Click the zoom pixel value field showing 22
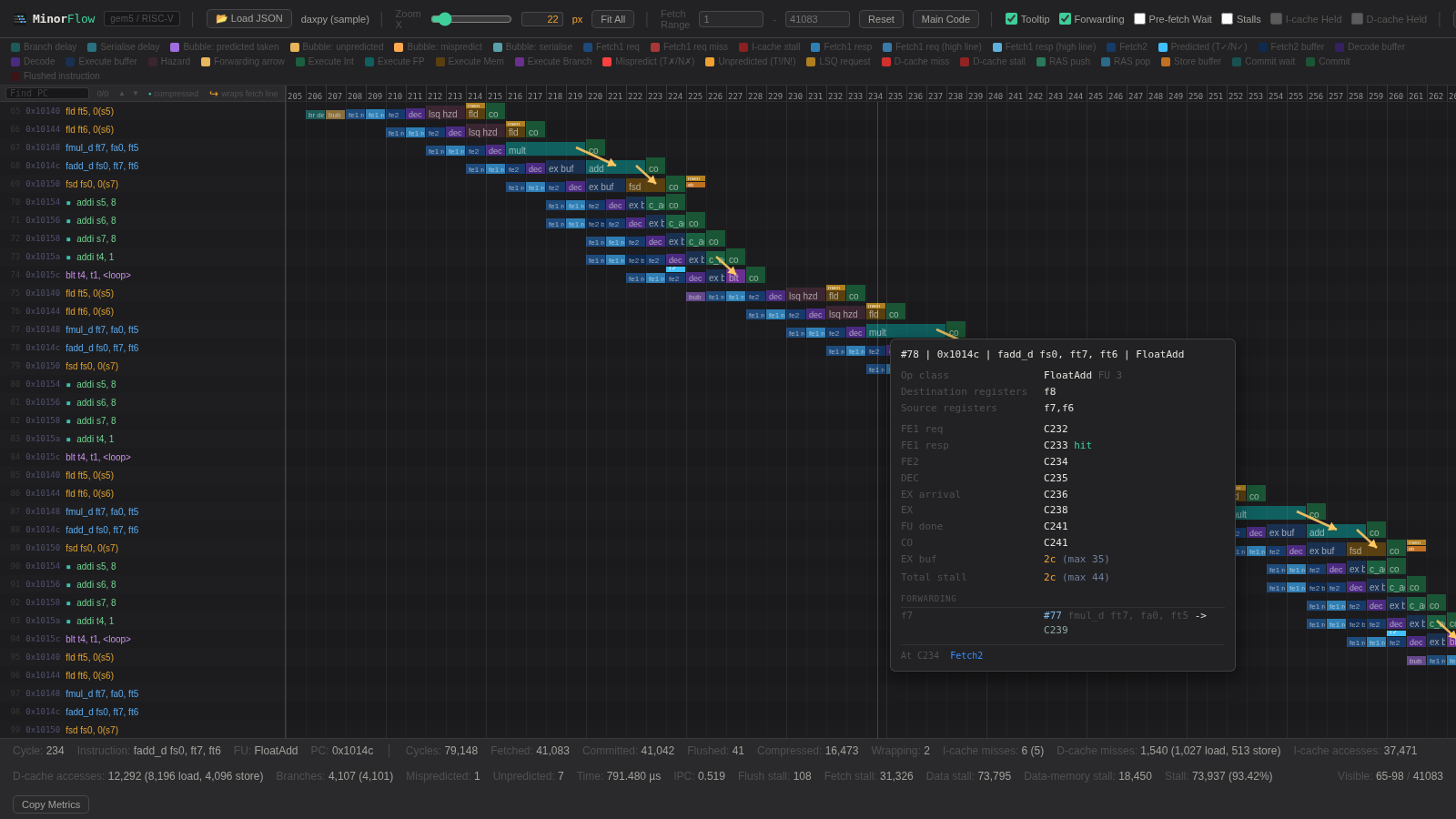 [x=542, y=19]
